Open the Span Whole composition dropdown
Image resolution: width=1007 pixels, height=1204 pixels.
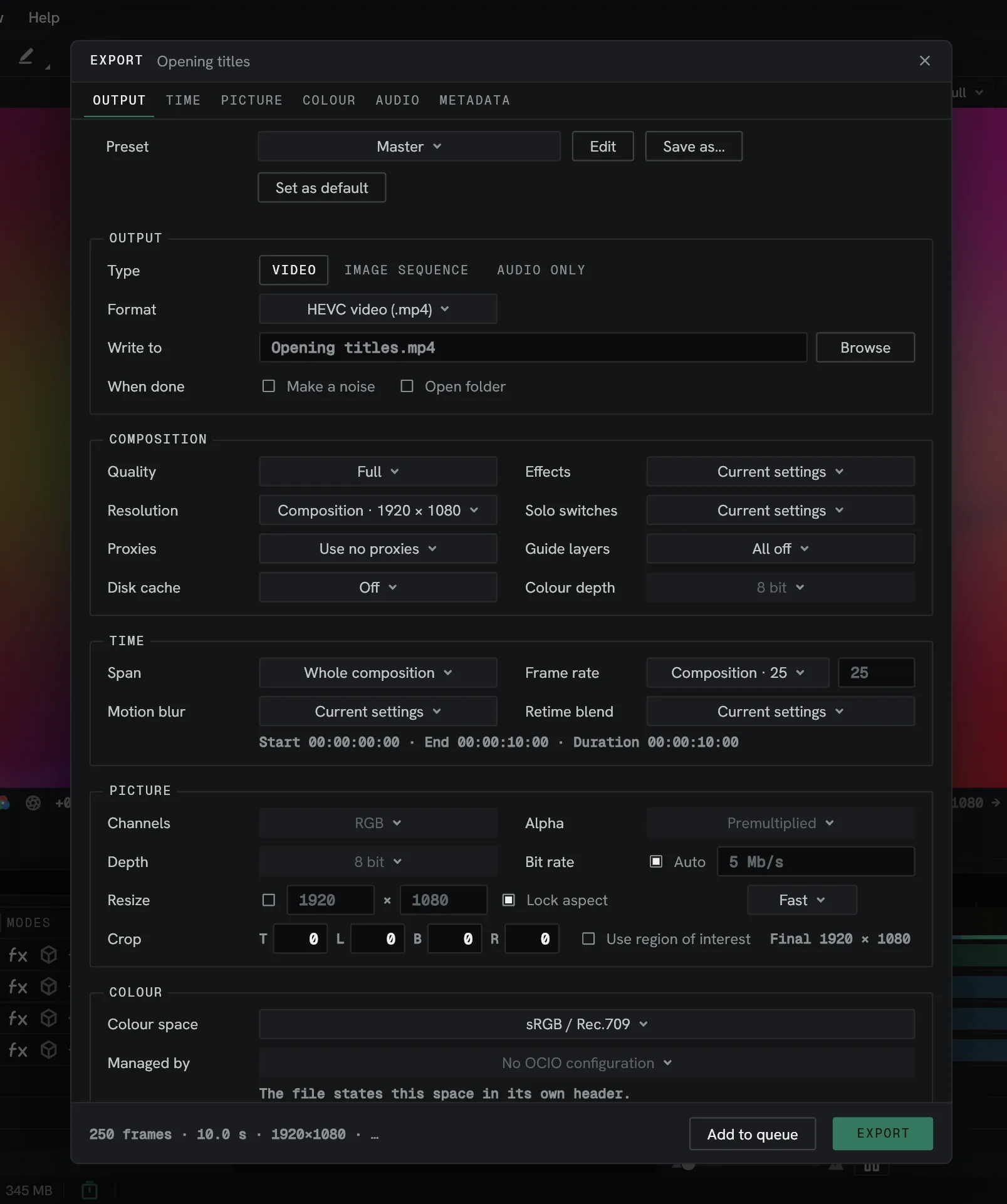[x=378, y=673]
